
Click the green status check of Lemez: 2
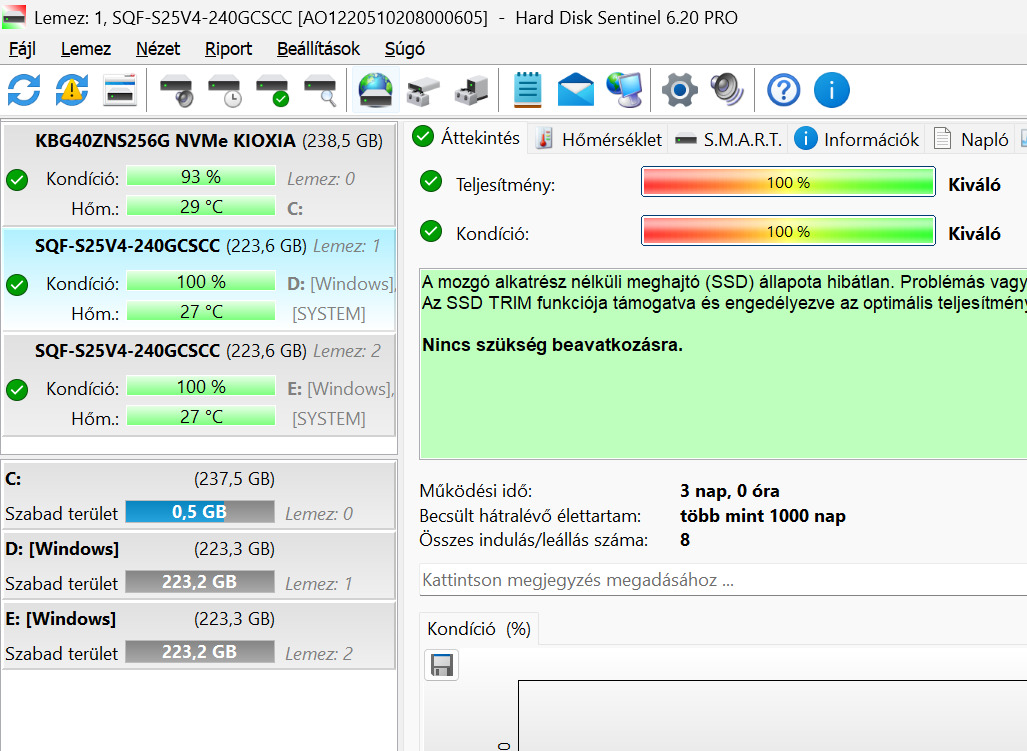(17, 390)
